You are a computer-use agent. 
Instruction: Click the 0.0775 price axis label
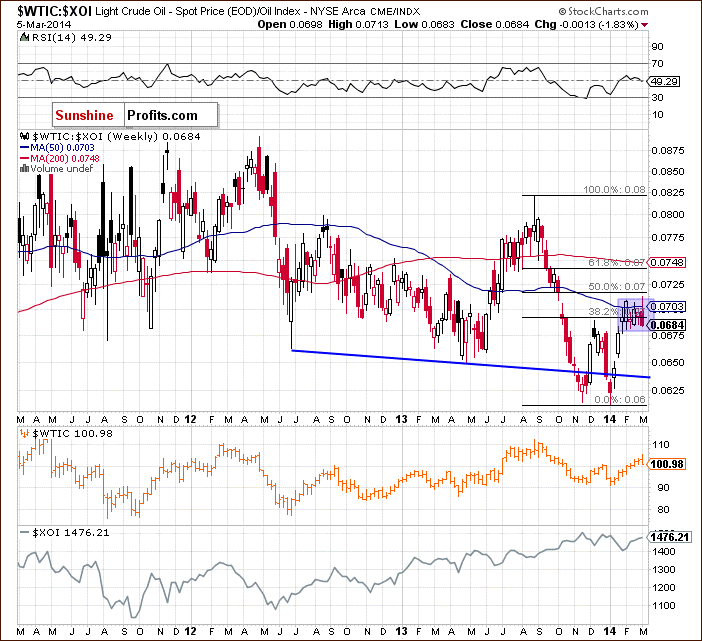click(668, 237)
